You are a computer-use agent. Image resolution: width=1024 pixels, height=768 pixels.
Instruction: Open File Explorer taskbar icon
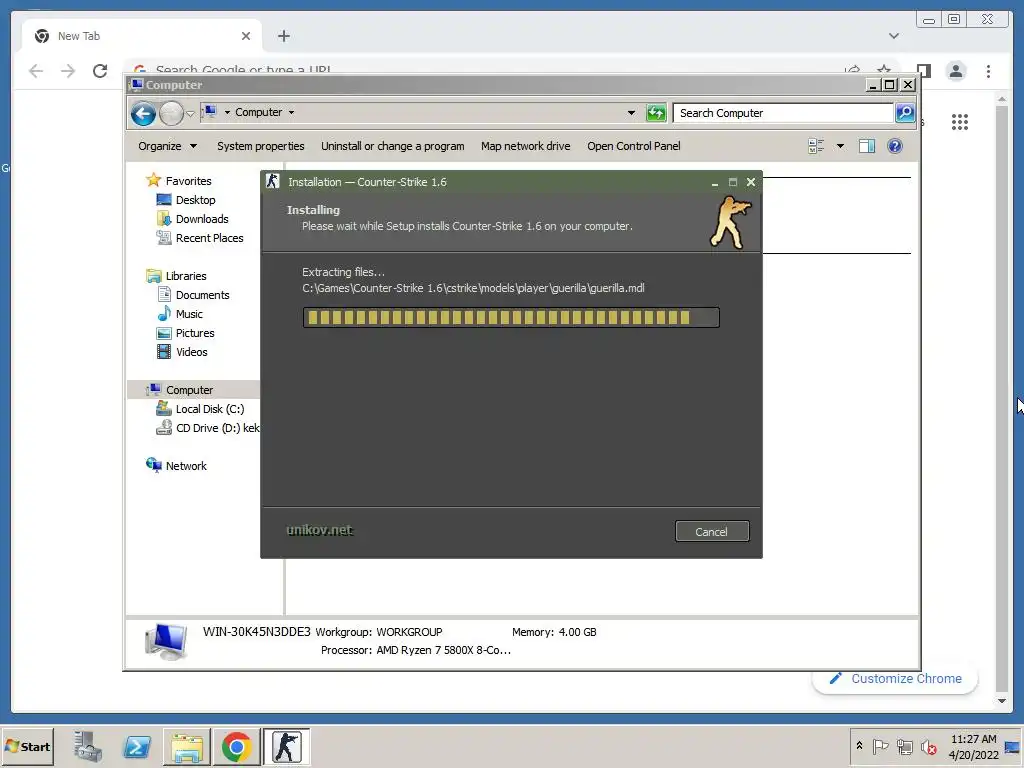point(187,746)
